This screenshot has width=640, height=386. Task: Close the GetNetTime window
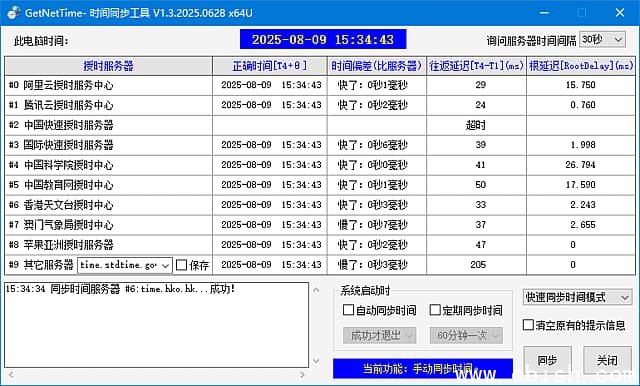click(x=620, y=13)
